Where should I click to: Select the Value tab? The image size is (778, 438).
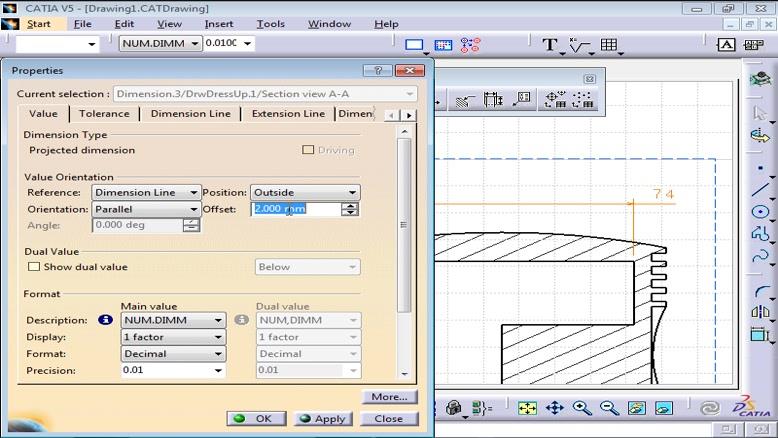click(x=43, y=114)
